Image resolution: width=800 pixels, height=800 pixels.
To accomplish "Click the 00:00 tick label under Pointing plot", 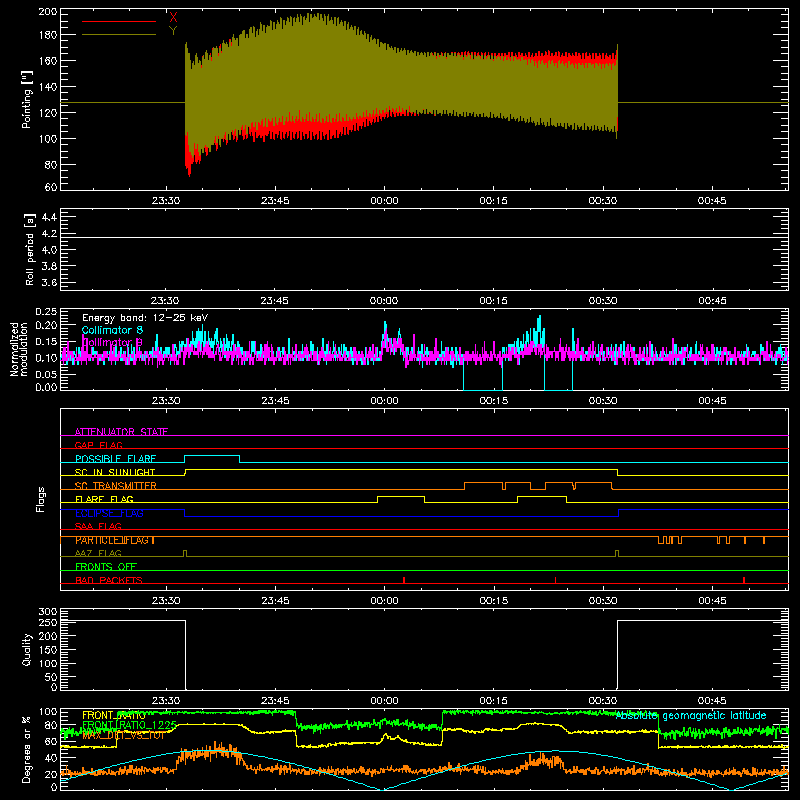I will point(384,201).
